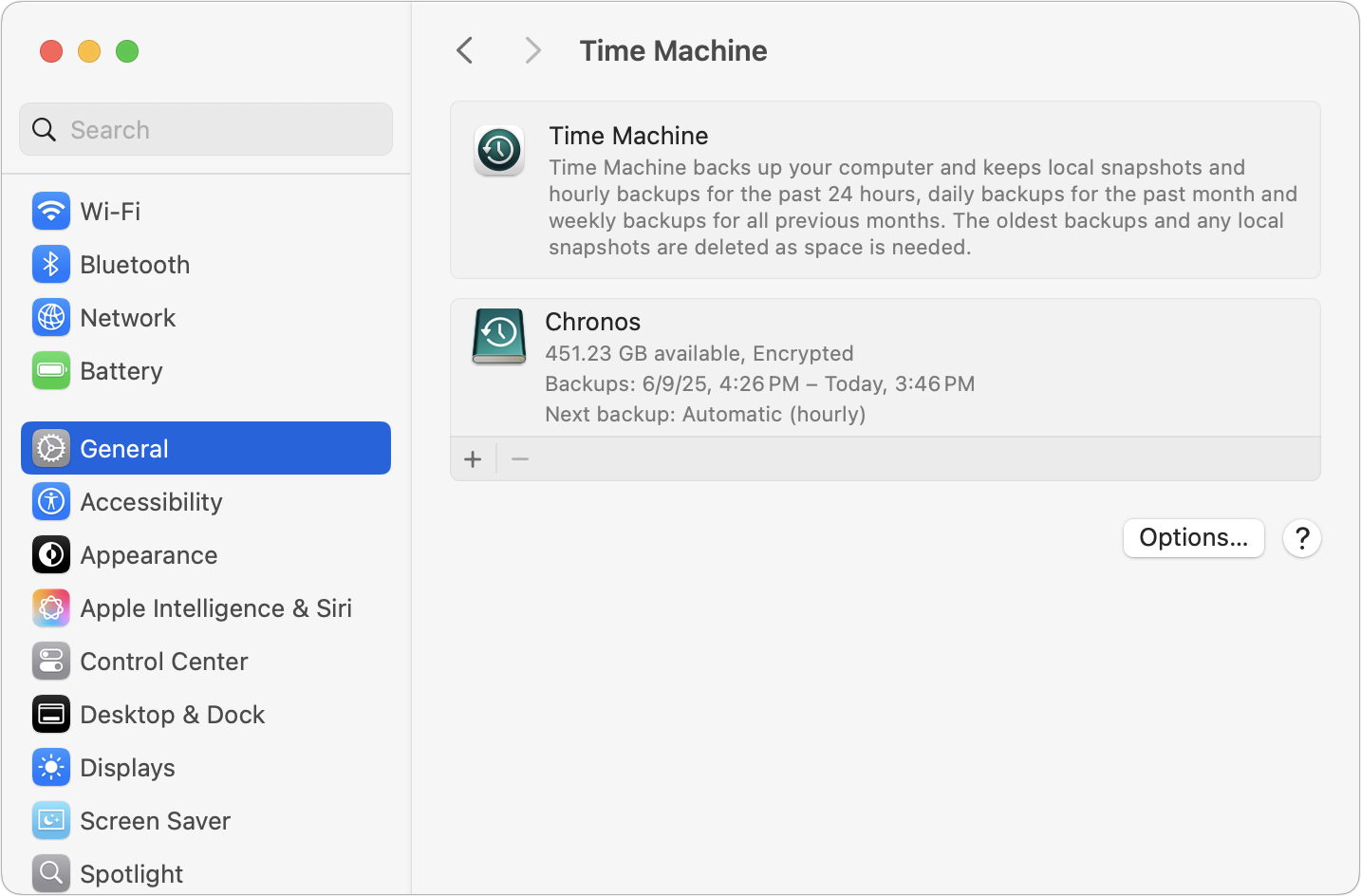Click the Network globe icon
1361x896 pixels.
[51, 317]
